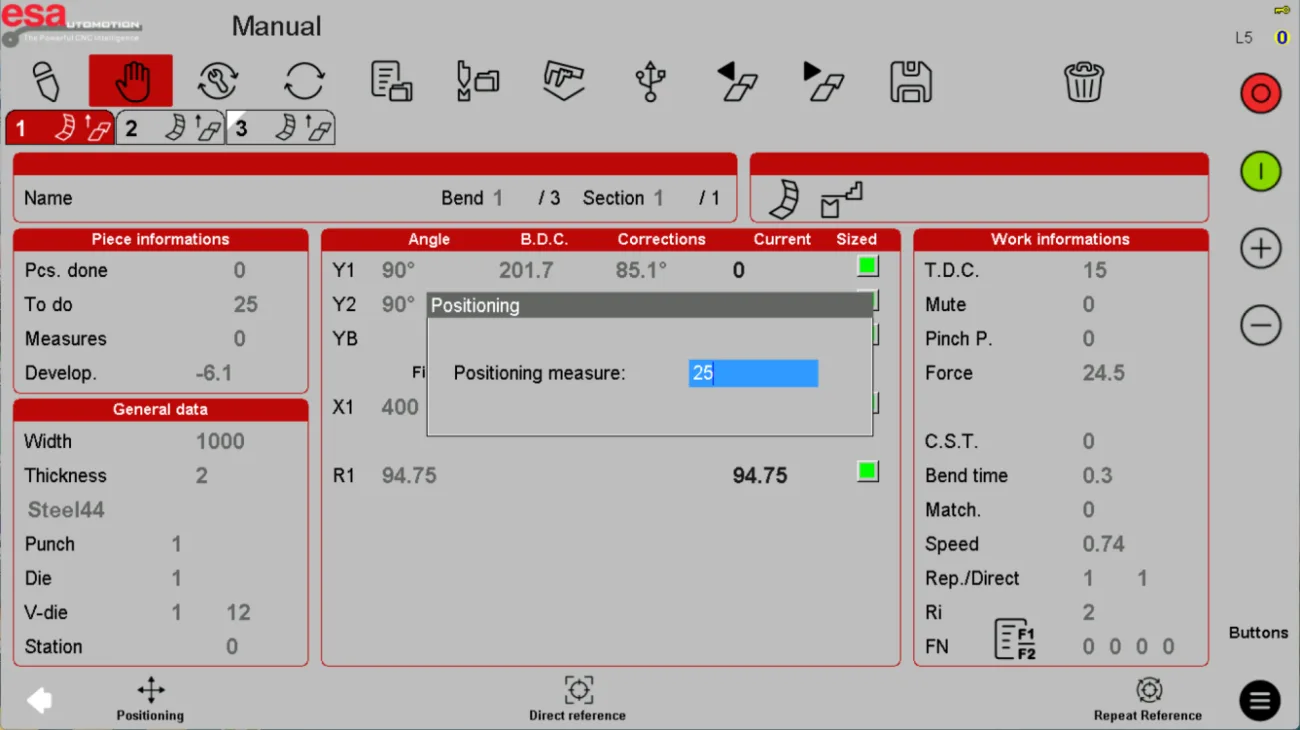1300x730 pixels.
Task: Toggle the Y1 Sized green indicator
Action: [867, 266]
